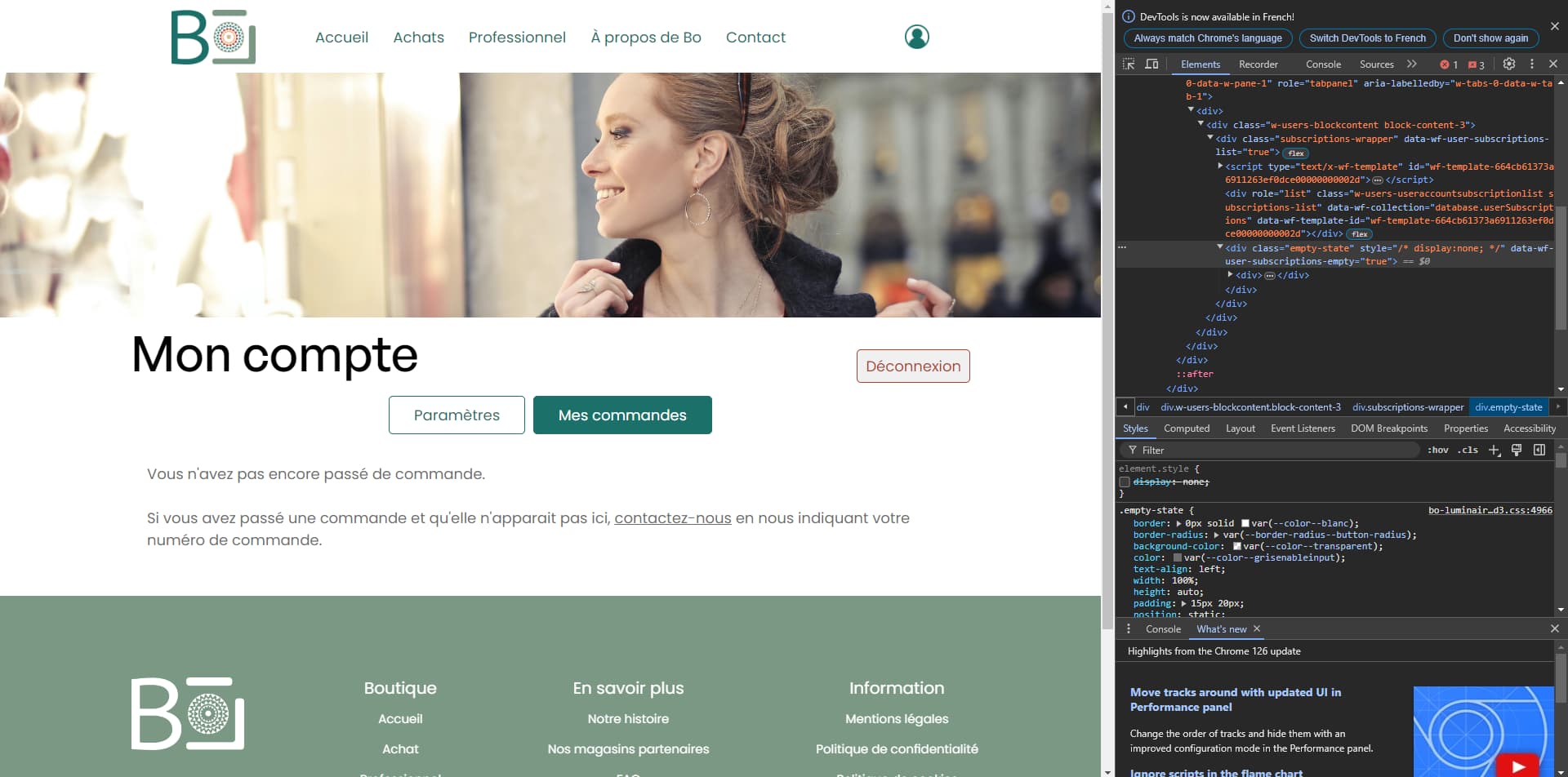Viewport: 1568px width, 777px height.
Task: Click the flex badge on subscriptions-wrapper div
Action: pyautogui.click(x=1296, y=153)
